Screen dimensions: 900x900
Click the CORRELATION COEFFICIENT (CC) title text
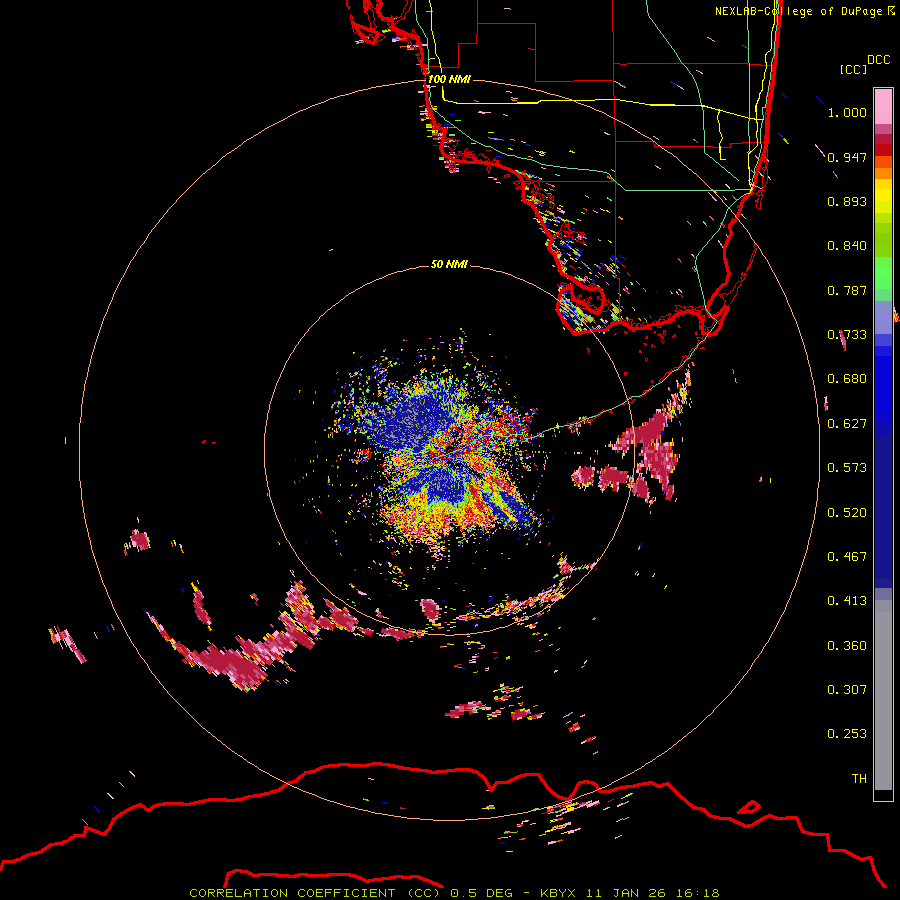point(315,893)
